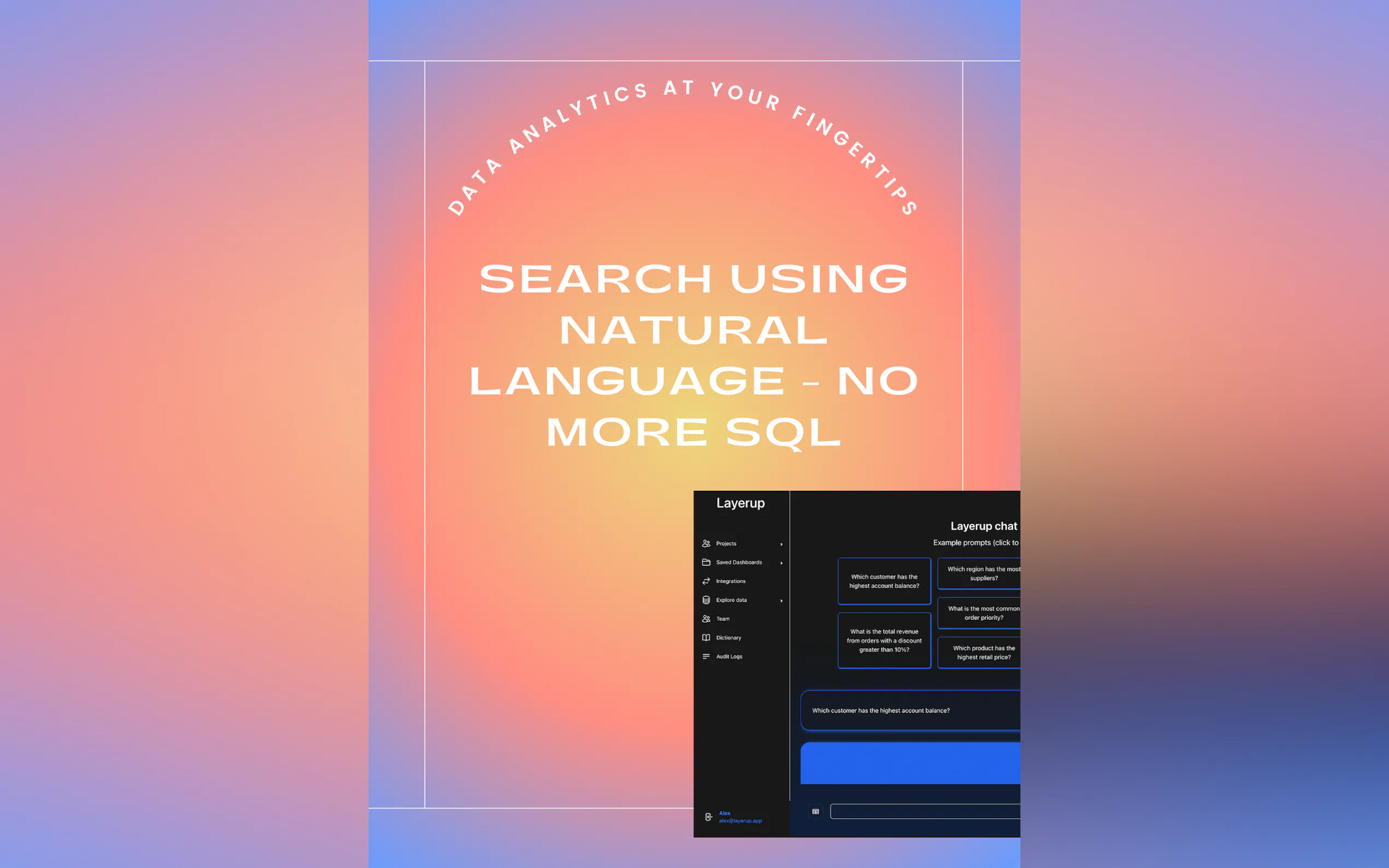Click the Team members icon
This screenshot has height=868, width=1389.
tap(707, 619)
